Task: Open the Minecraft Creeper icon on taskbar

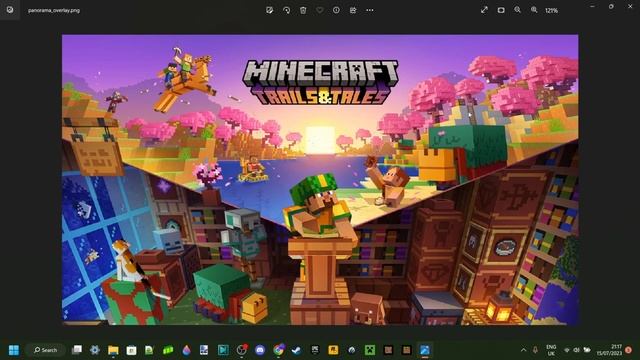Action: [x=370, y=350]
